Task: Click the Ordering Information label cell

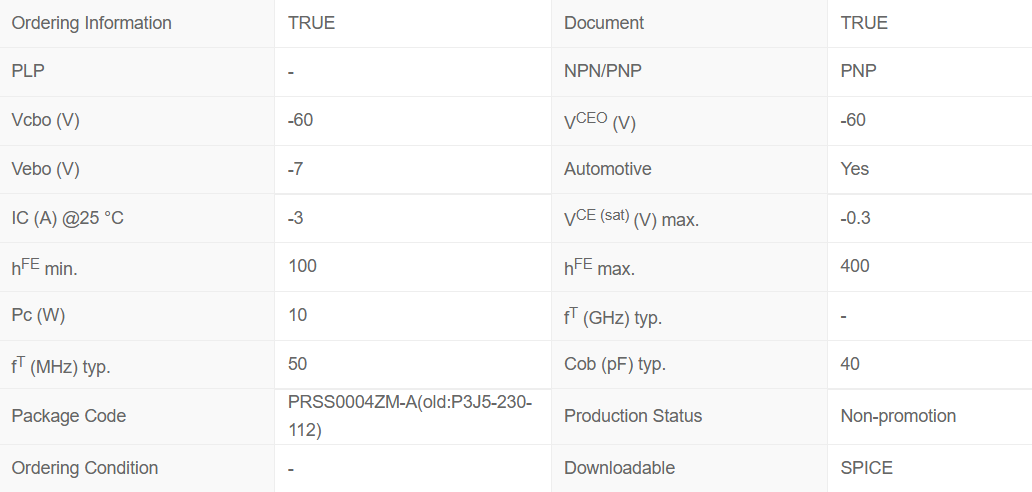Action: click(91, 23)
